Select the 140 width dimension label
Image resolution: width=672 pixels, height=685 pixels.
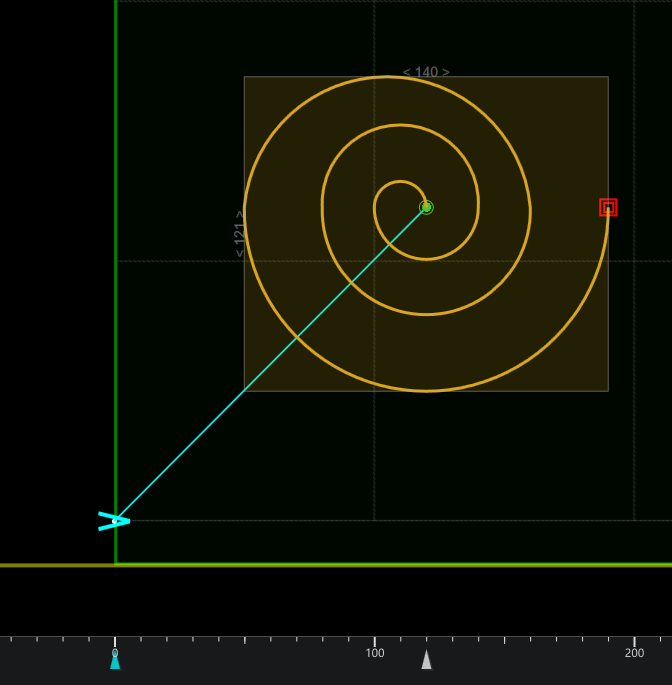click(426, 72)
